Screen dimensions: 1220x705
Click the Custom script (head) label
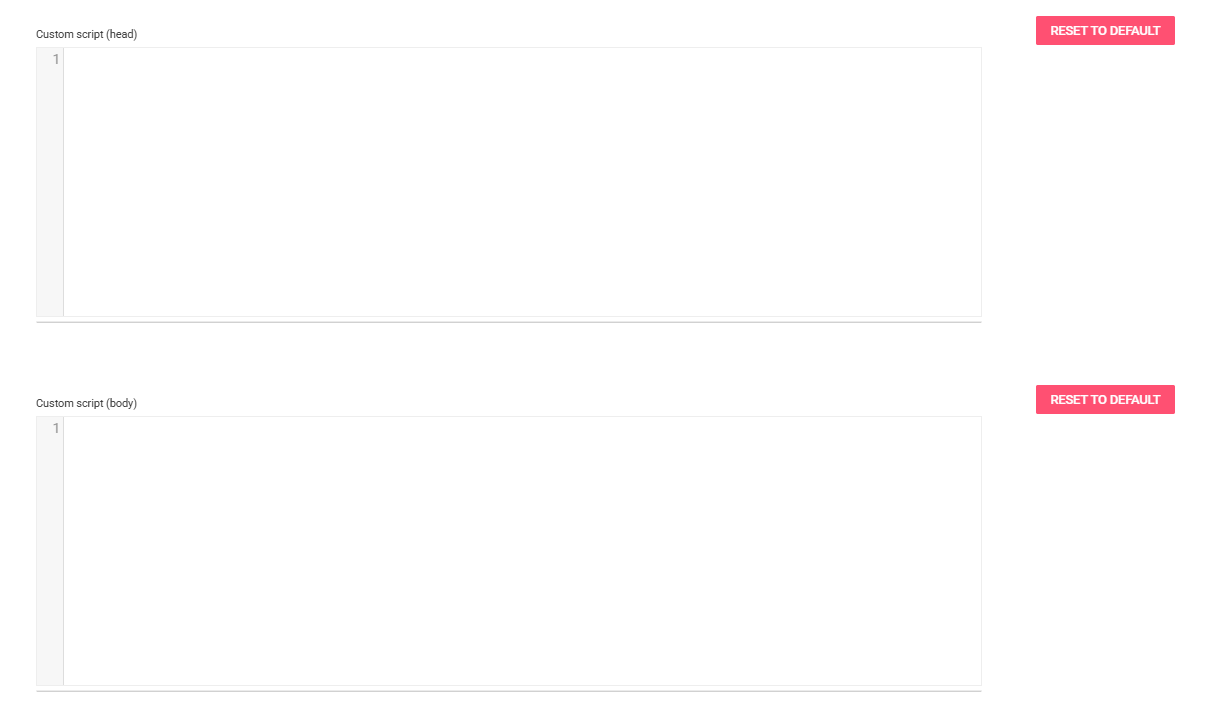[87, 34]
